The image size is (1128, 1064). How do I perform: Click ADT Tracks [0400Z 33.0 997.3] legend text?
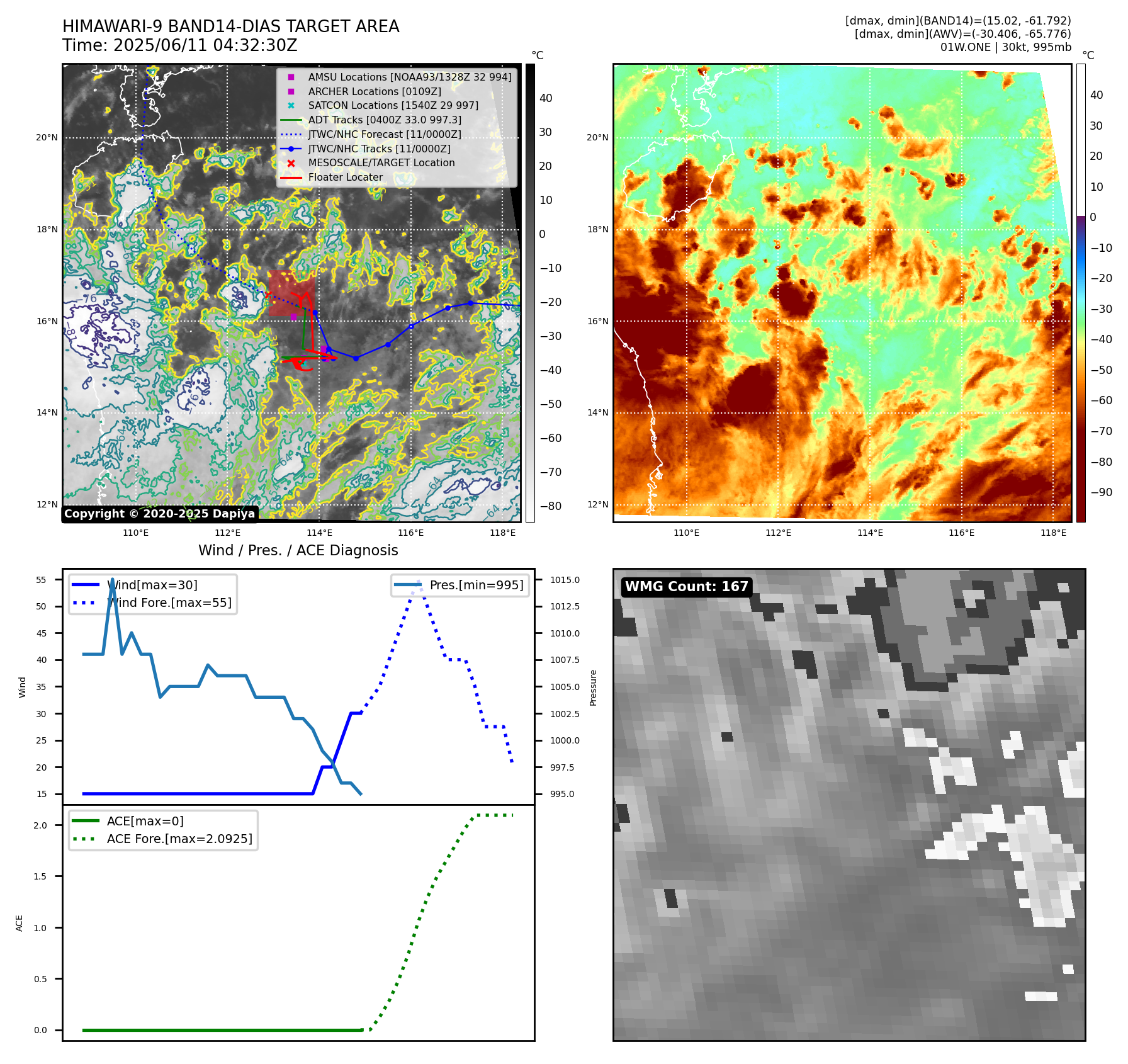(x=385, y=120)
